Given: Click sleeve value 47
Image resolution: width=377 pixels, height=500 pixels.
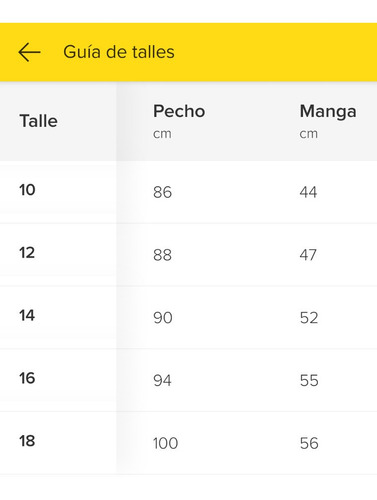Looking at the screenshot, I should [x=308, y=255].
